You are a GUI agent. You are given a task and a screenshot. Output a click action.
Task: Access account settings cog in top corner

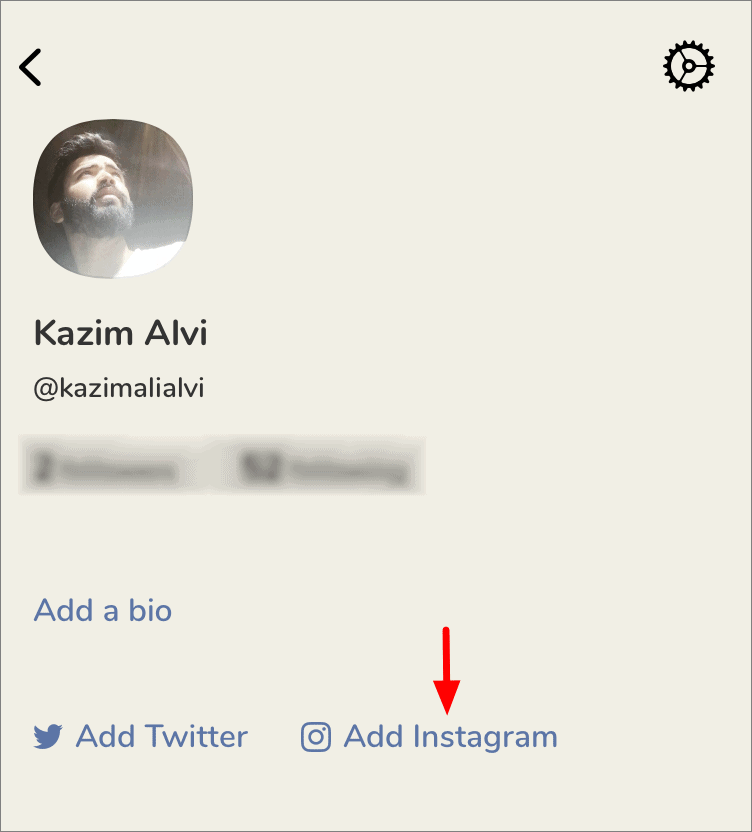688,66
